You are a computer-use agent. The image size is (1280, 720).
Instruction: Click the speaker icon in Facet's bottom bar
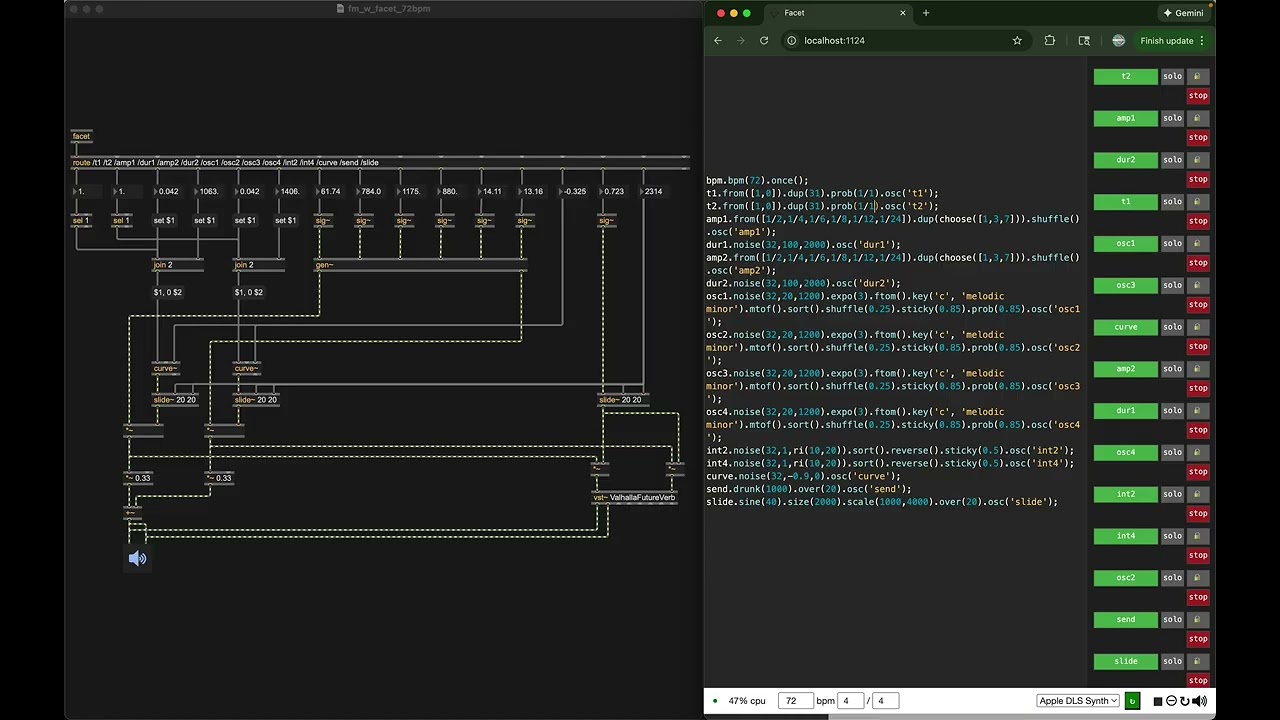pyautogui.click(x=1199, y=701)
